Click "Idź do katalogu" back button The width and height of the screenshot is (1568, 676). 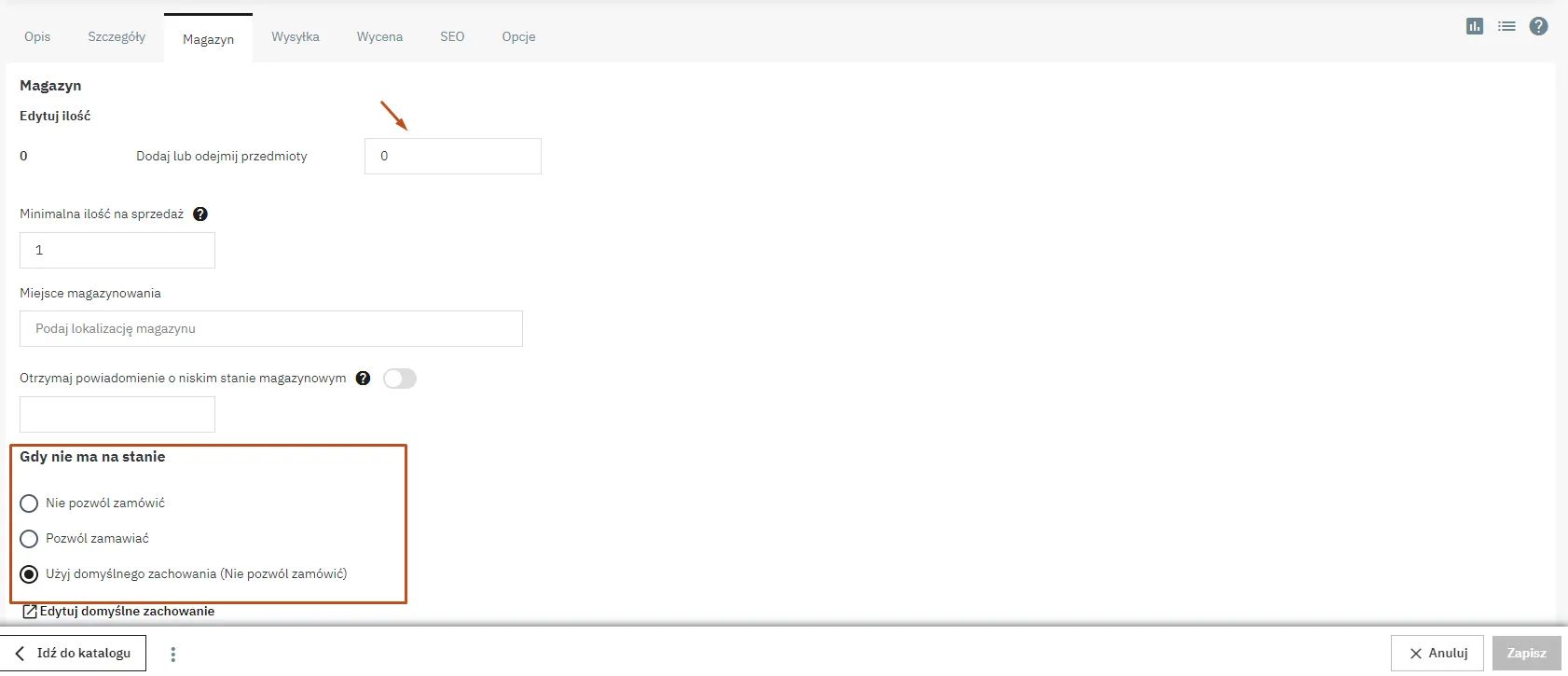74,654
